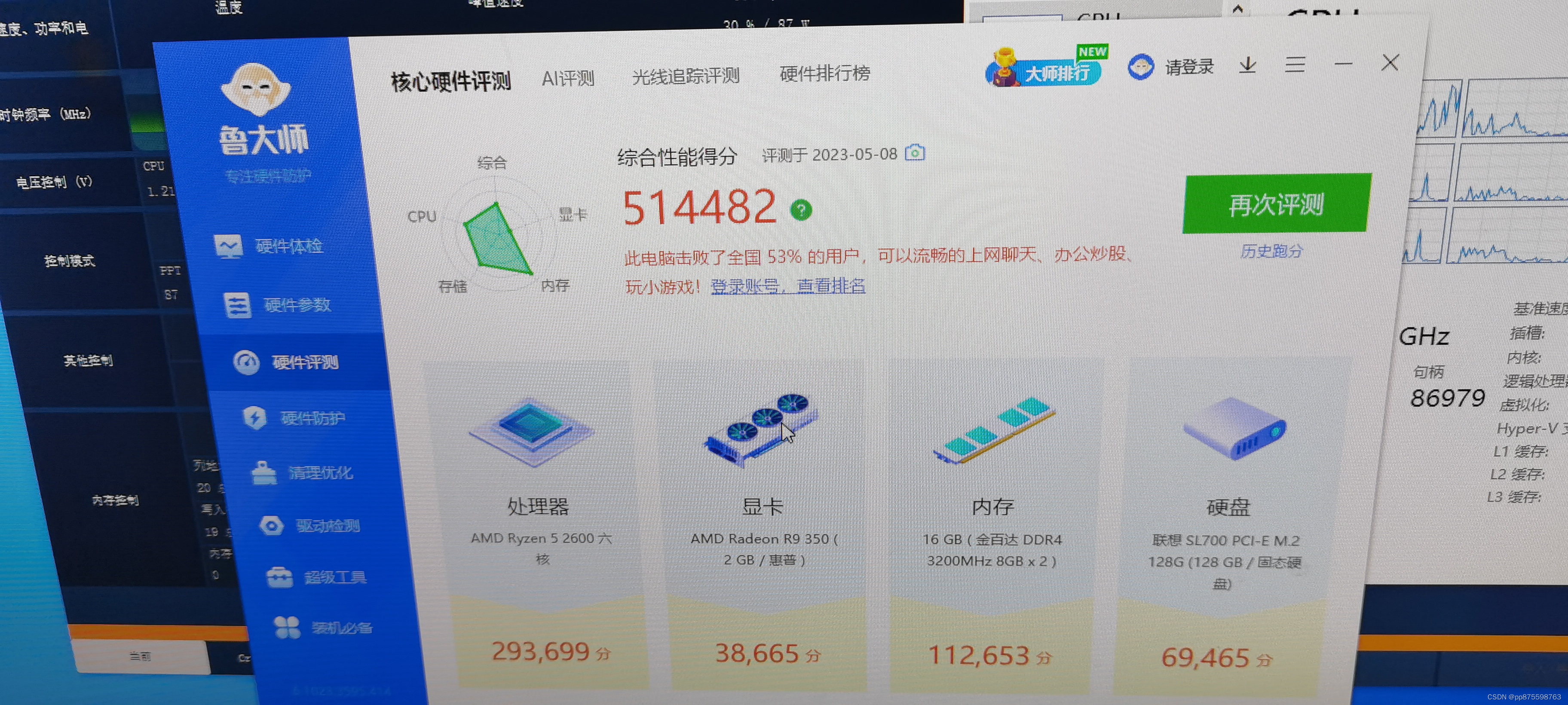Click 请登录 text
The width and height of the screenshot is (1568, 705).
(1189, 66)
